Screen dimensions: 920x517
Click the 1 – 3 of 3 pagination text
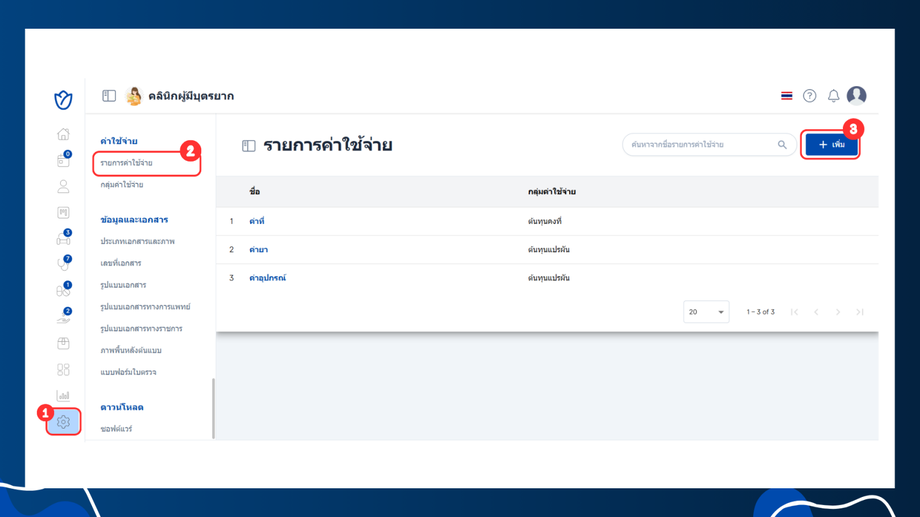[760, 312]
